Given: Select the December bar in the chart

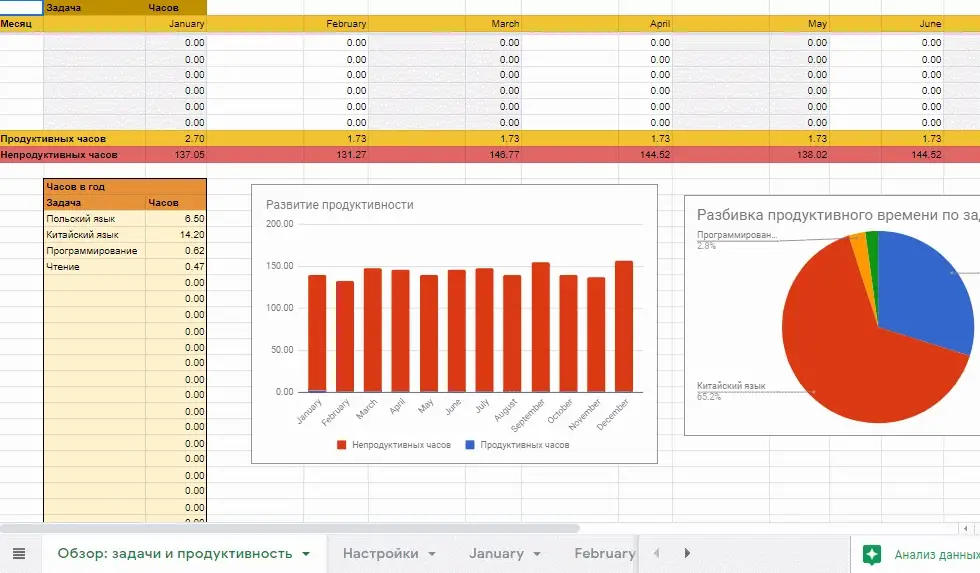Looking at the screenshot, I should tap(624, 326).
